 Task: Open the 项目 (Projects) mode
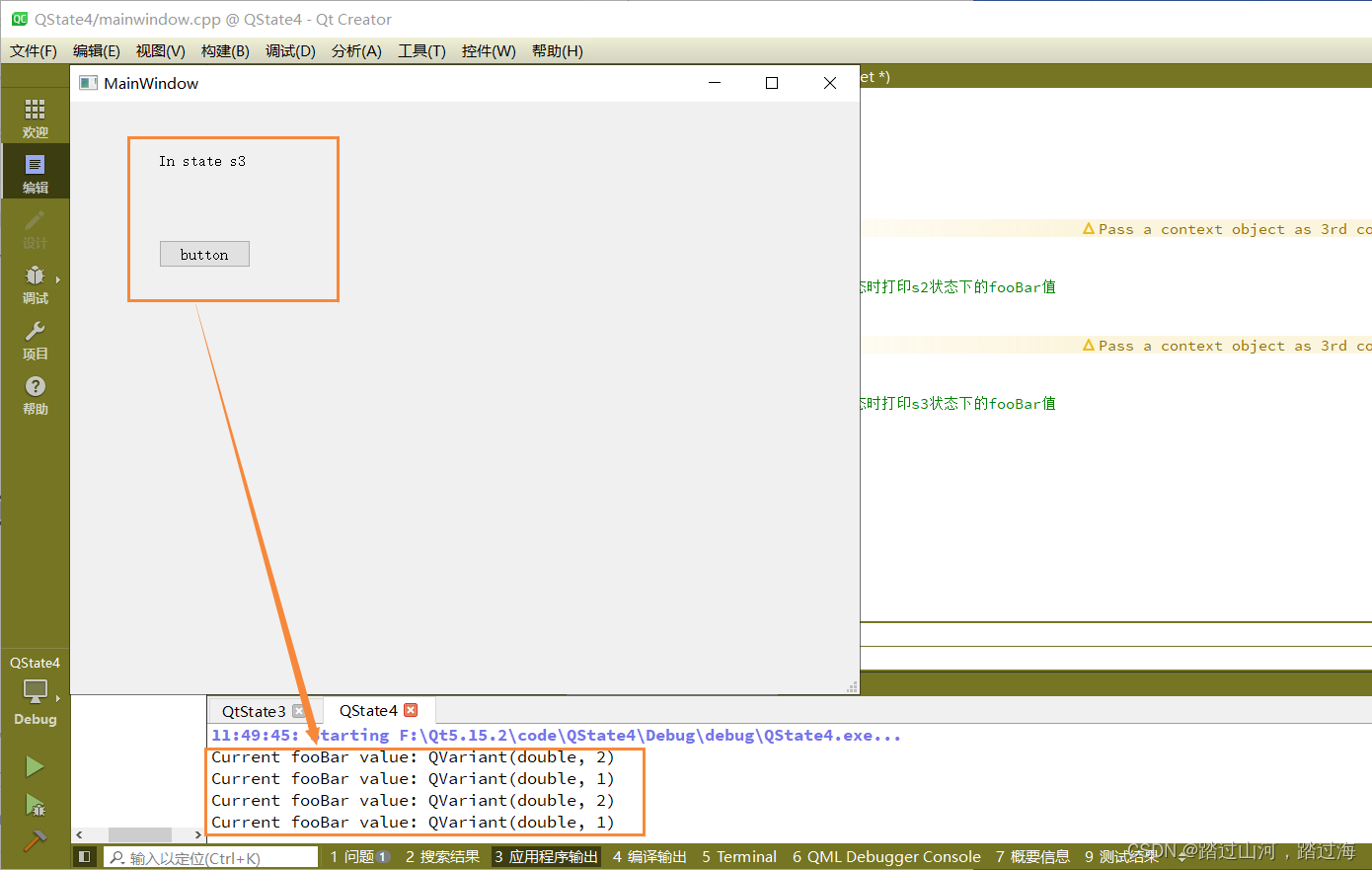pyautogui.click(x=35, y=340)
